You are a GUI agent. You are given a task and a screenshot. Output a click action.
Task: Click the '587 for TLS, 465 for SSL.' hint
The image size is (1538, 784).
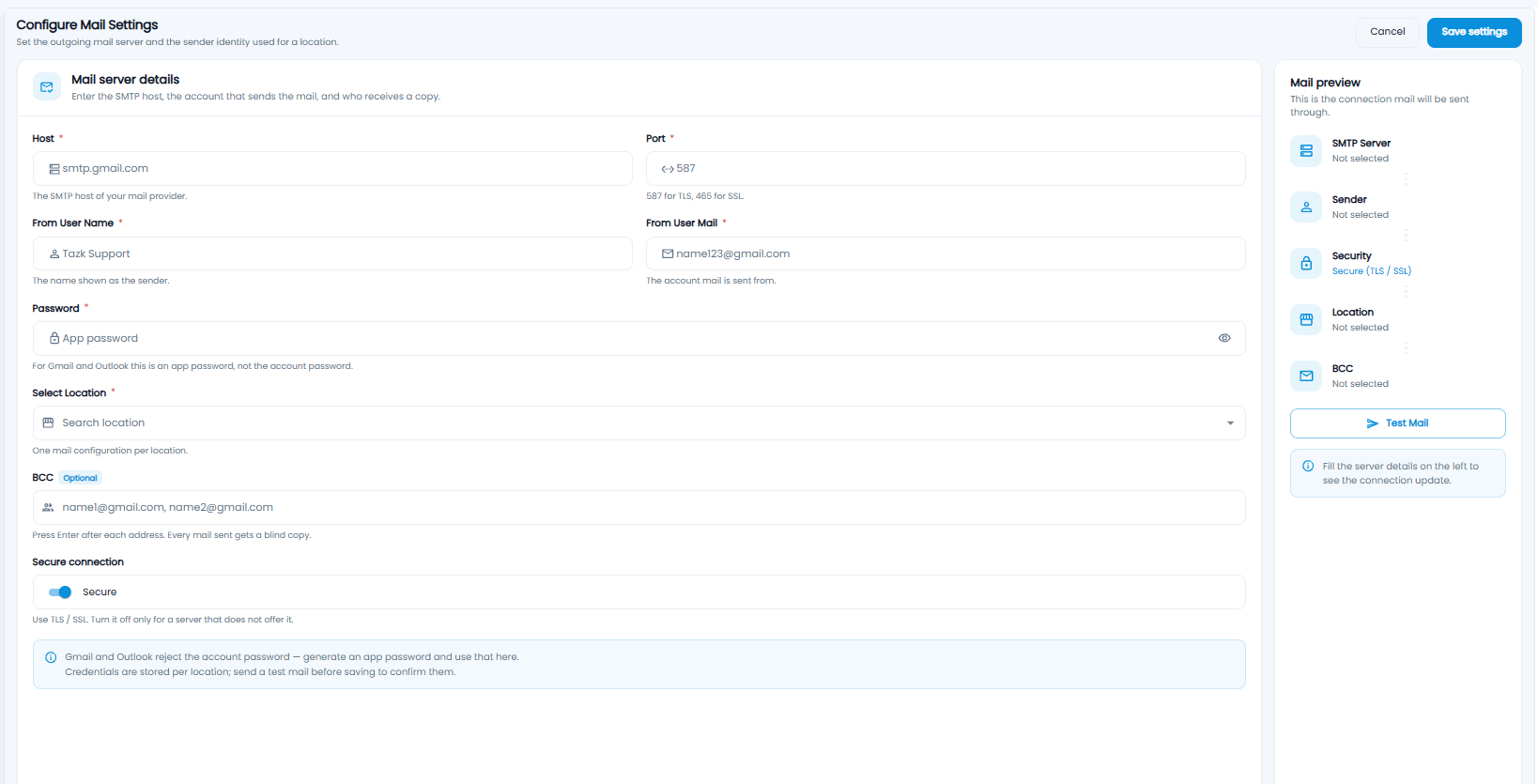[695, 196]
